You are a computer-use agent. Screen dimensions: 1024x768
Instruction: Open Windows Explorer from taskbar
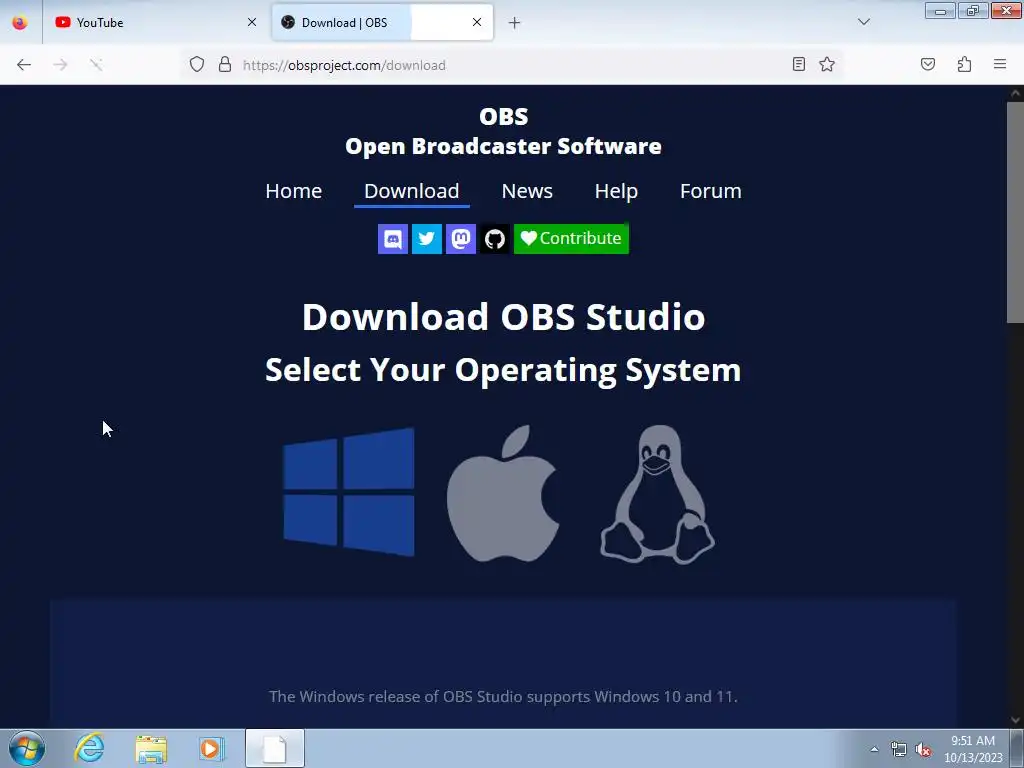pyautogui.click(x=151, y=748)
